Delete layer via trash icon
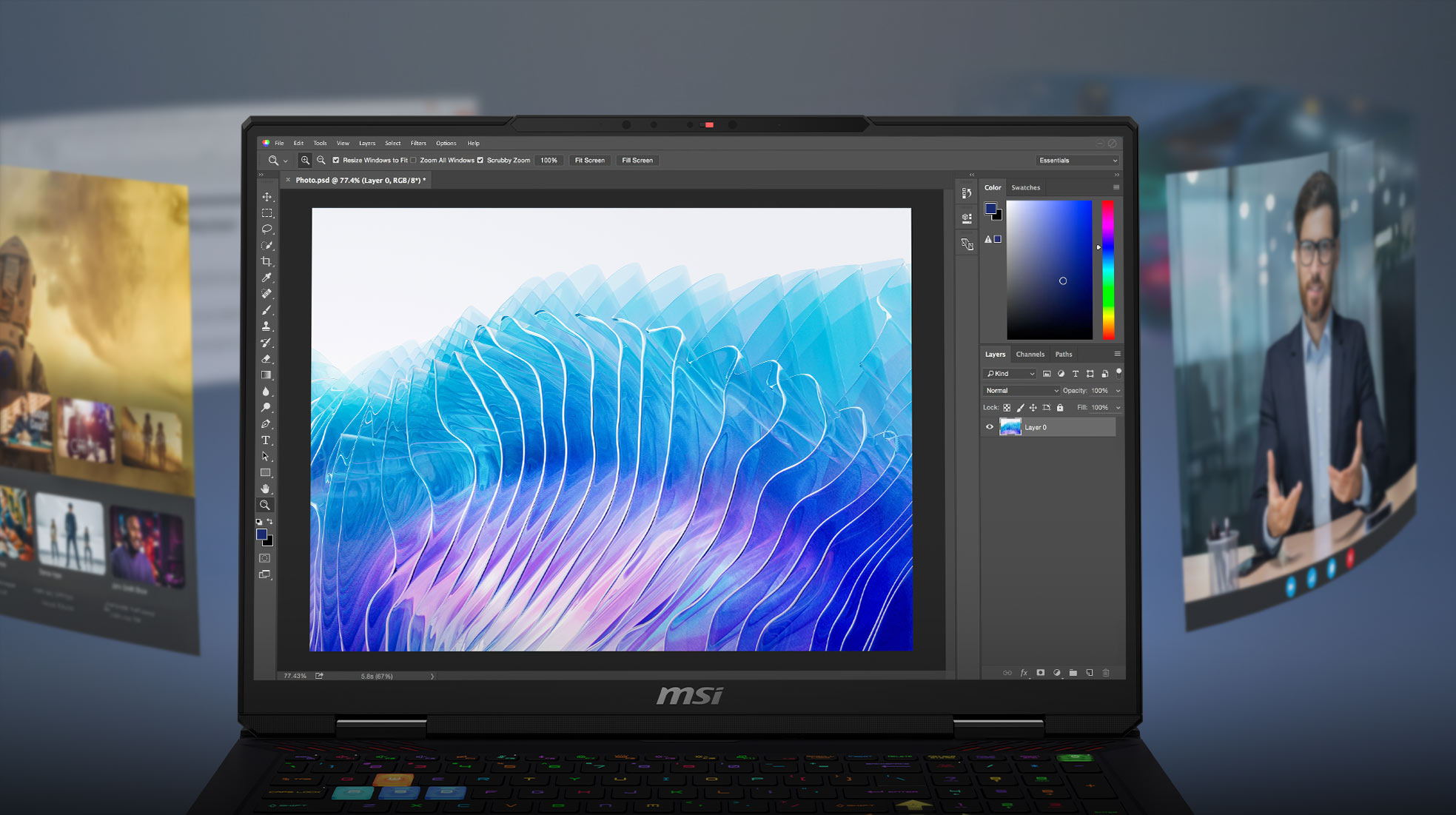The image size is (1456, 815). [x=1105, y=673]
